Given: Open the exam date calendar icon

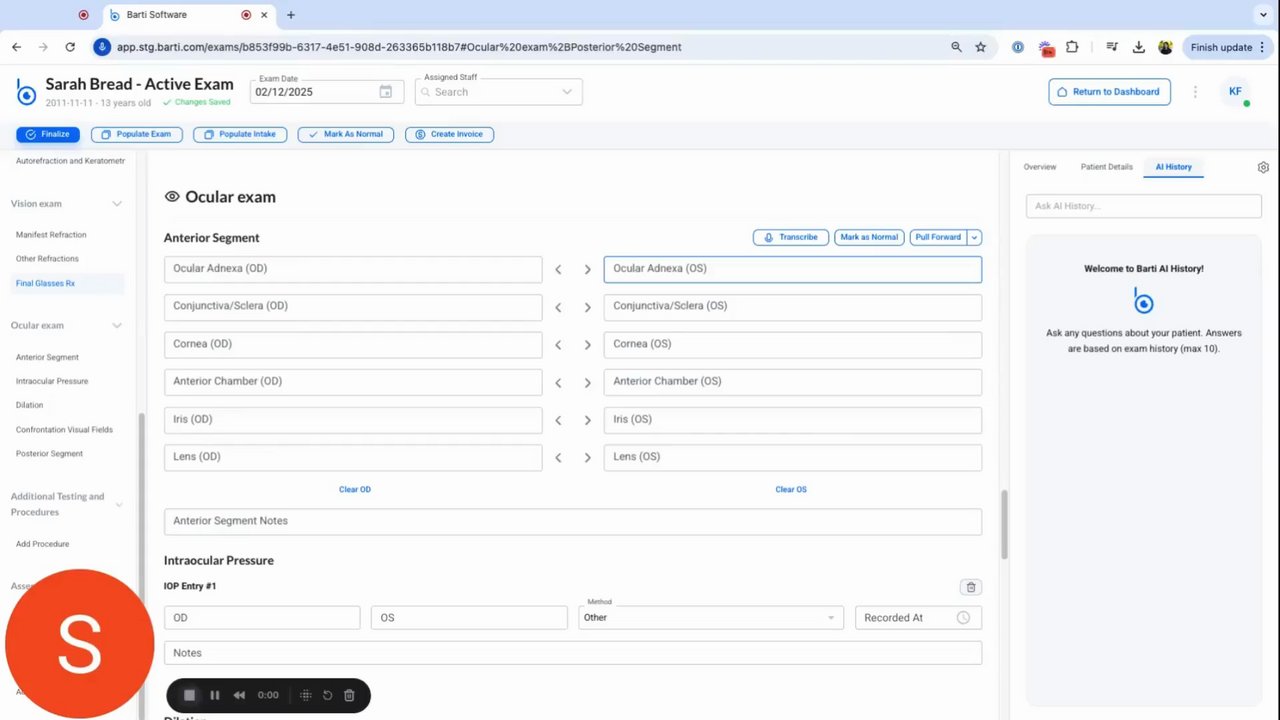Looking at the screenshot, I should click(x=386, y=92).
